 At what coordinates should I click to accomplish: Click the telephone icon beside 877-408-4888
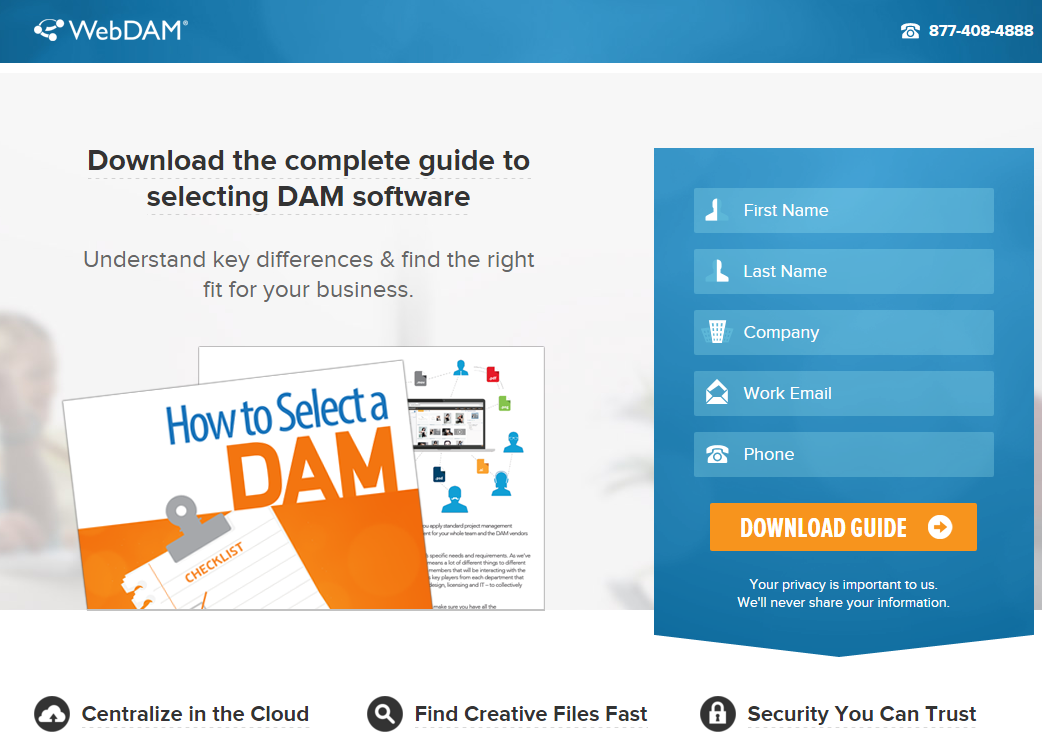click(x=910, y=31)
